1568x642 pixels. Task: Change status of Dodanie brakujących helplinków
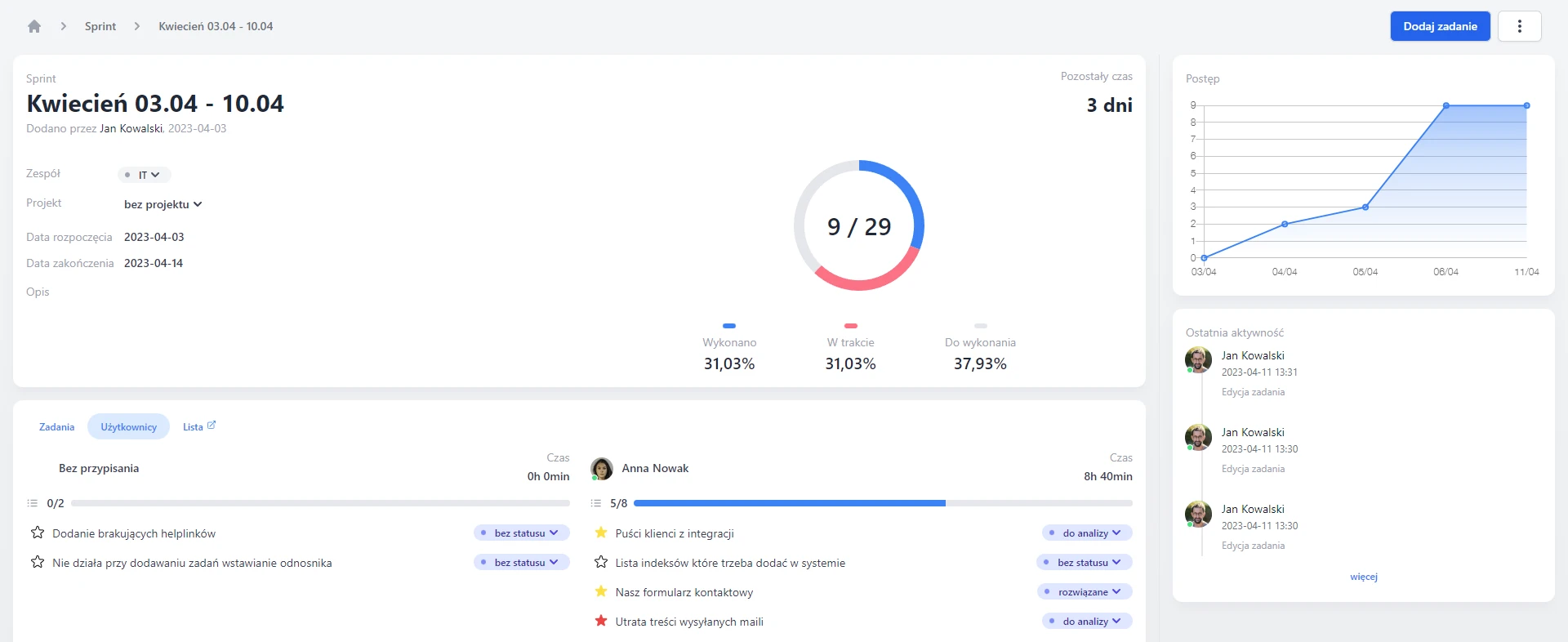(x=522, y=533)
